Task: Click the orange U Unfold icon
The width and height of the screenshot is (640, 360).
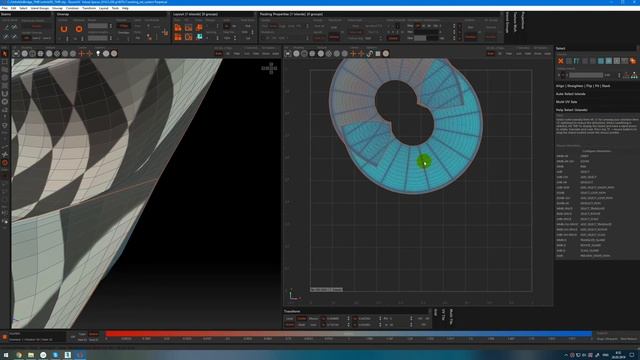Action: (64, 29)
